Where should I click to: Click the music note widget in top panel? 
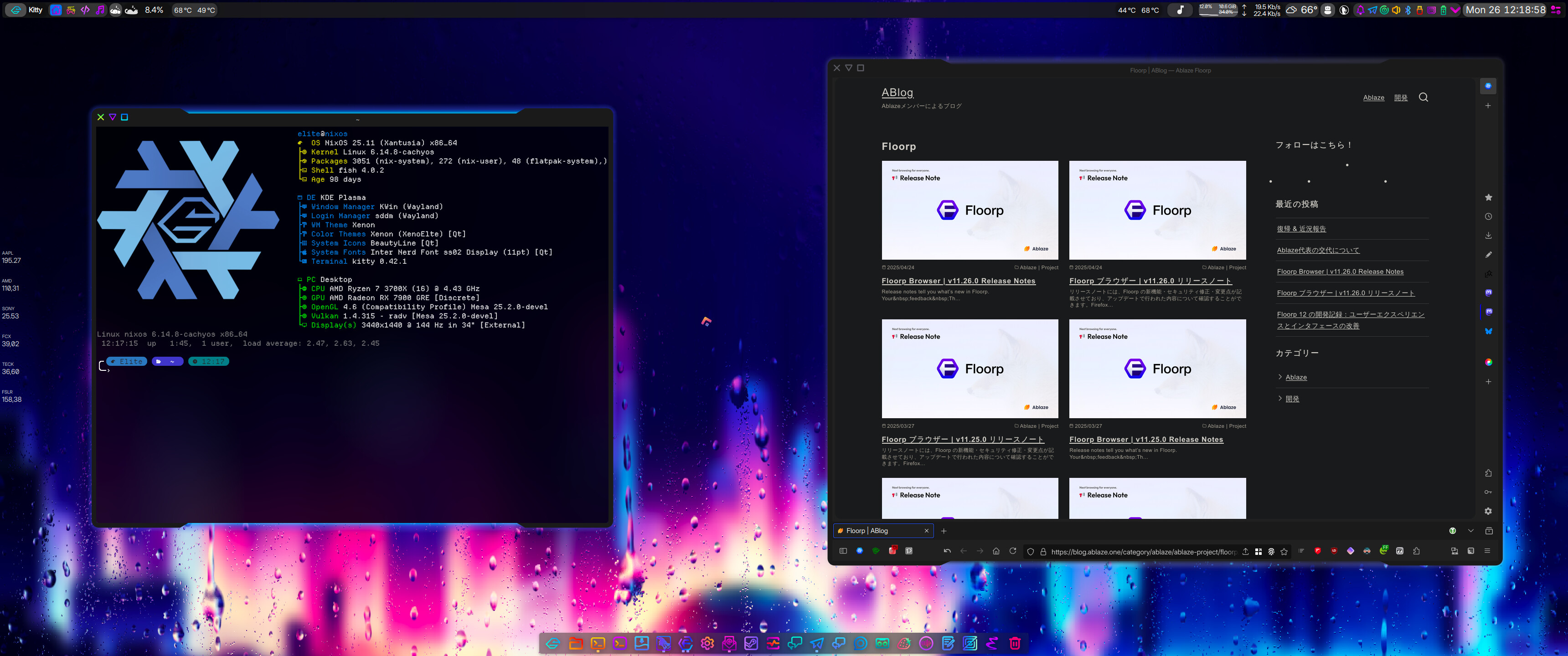tap(1180, 10)
